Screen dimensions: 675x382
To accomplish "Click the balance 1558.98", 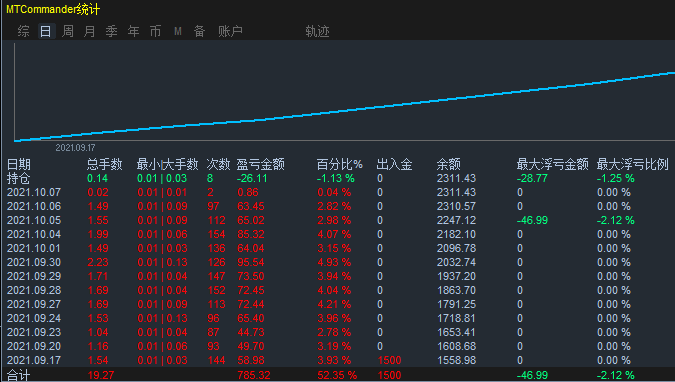I will (457, 360).
